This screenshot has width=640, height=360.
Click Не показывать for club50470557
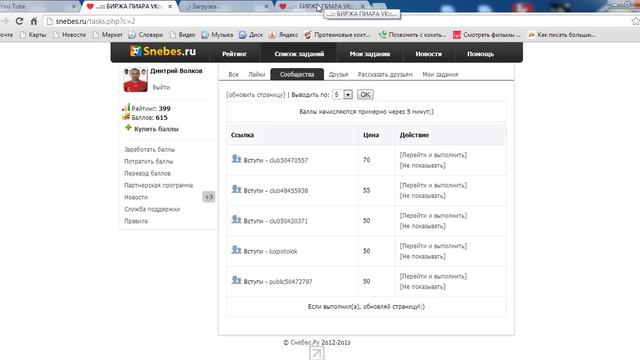[x=422, y=165]
